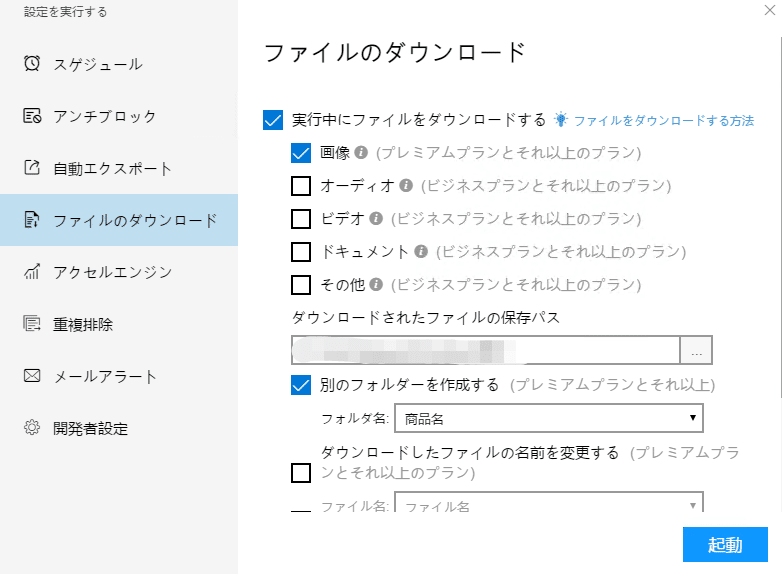Image resolution: width=782 pixels, height=574 pixels.
Task: Toggle the 別のフォルダーを作成する checkbox
Action: pos(301,385)
